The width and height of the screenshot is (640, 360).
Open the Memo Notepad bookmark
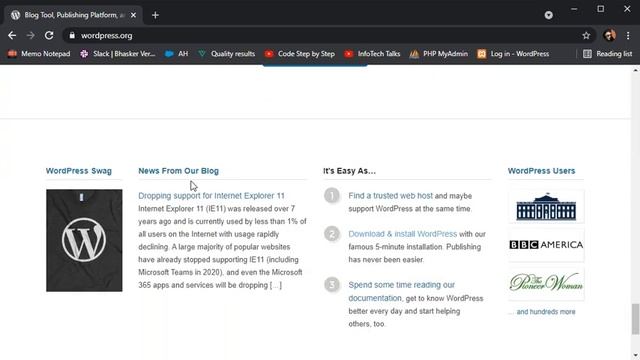pos(39,54)
